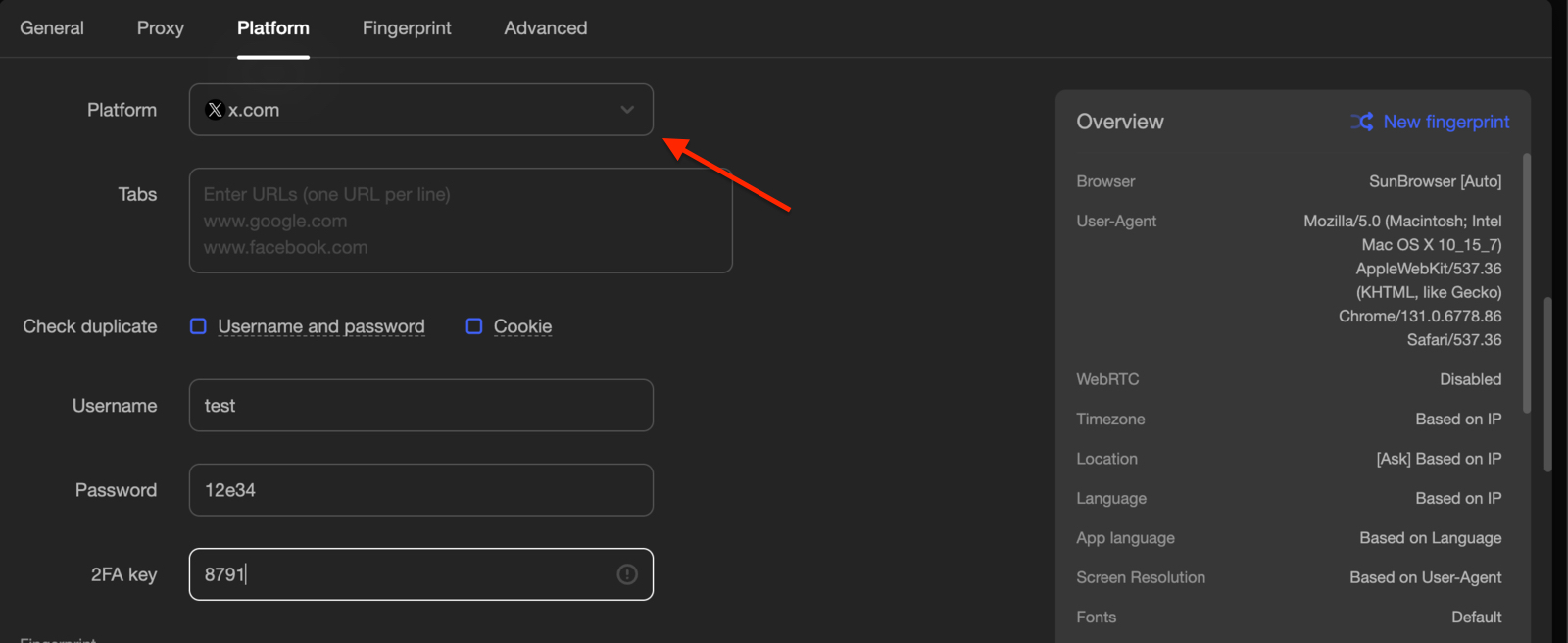Open the x.com platform combo box
The height and width of the screenshot is (643, 1568).
pyautogui.click(x=412, y=110)
